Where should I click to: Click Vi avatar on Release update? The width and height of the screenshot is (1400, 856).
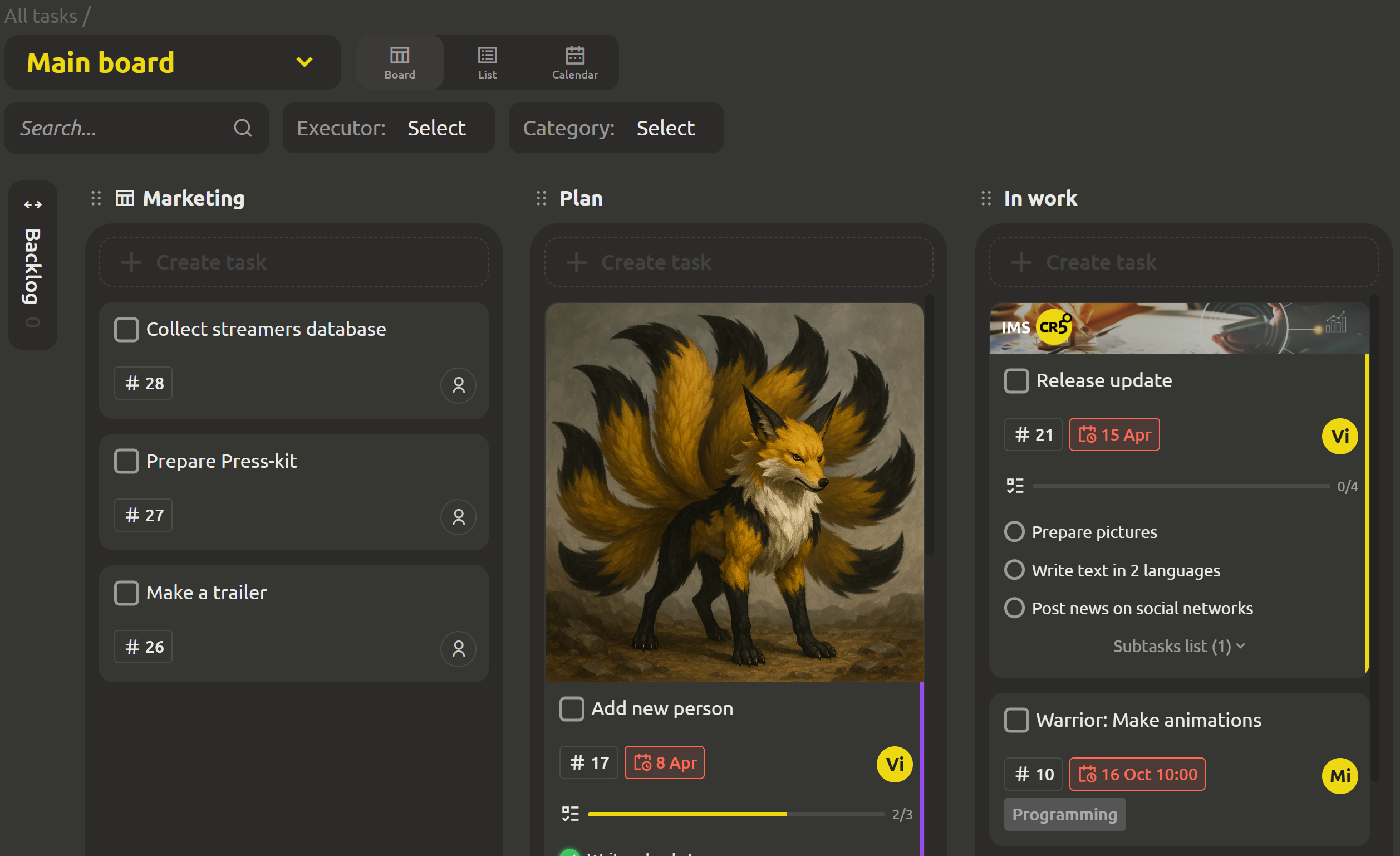1340,436
